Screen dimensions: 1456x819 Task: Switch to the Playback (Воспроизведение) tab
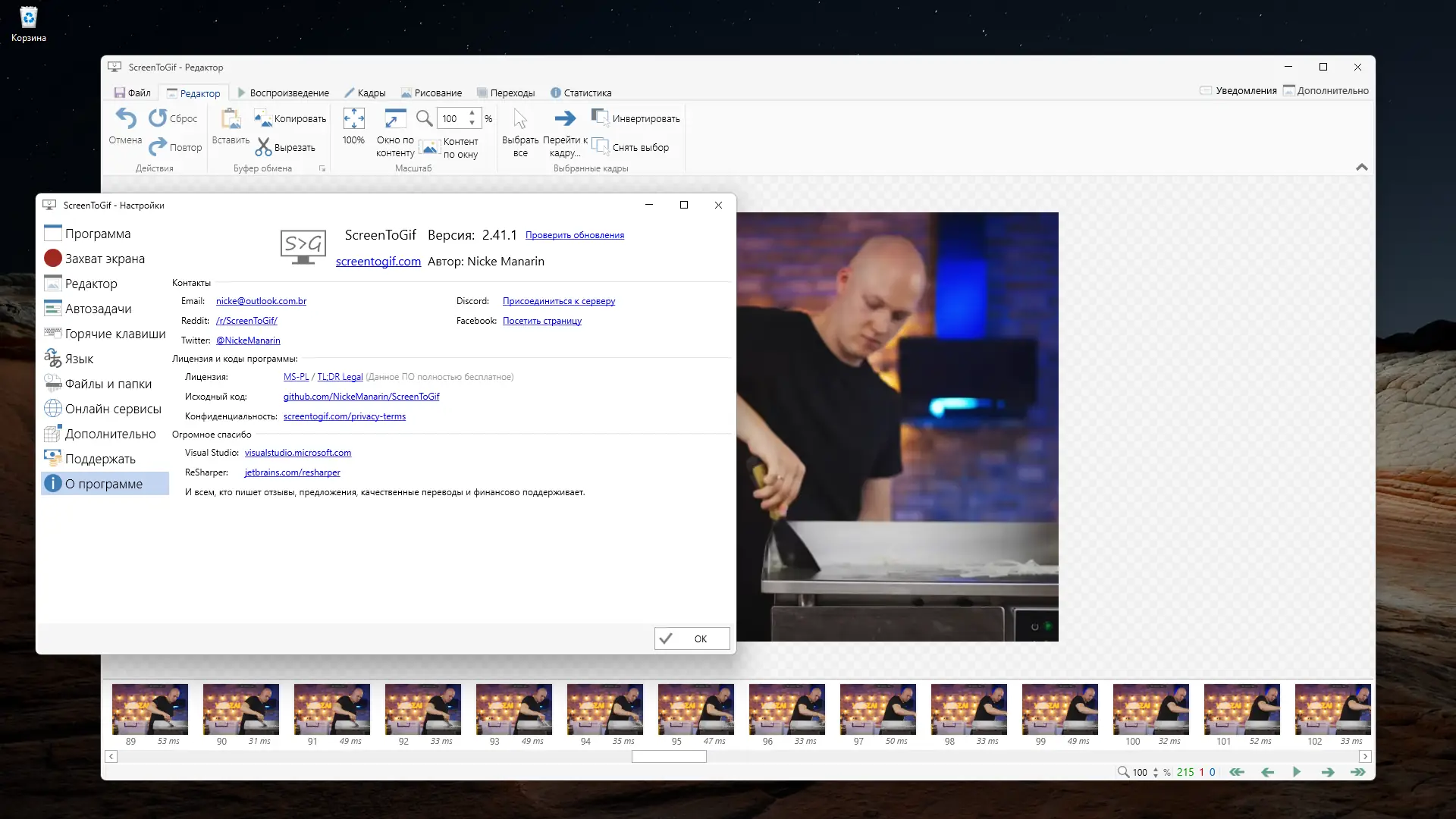(x=284, y=93)
